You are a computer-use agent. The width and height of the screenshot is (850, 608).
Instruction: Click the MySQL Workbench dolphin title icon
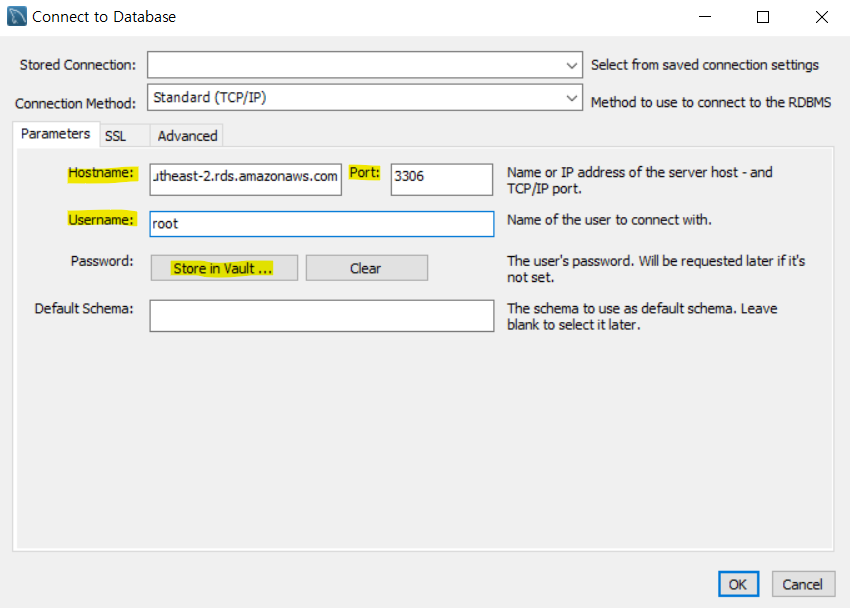pos(17,16)
